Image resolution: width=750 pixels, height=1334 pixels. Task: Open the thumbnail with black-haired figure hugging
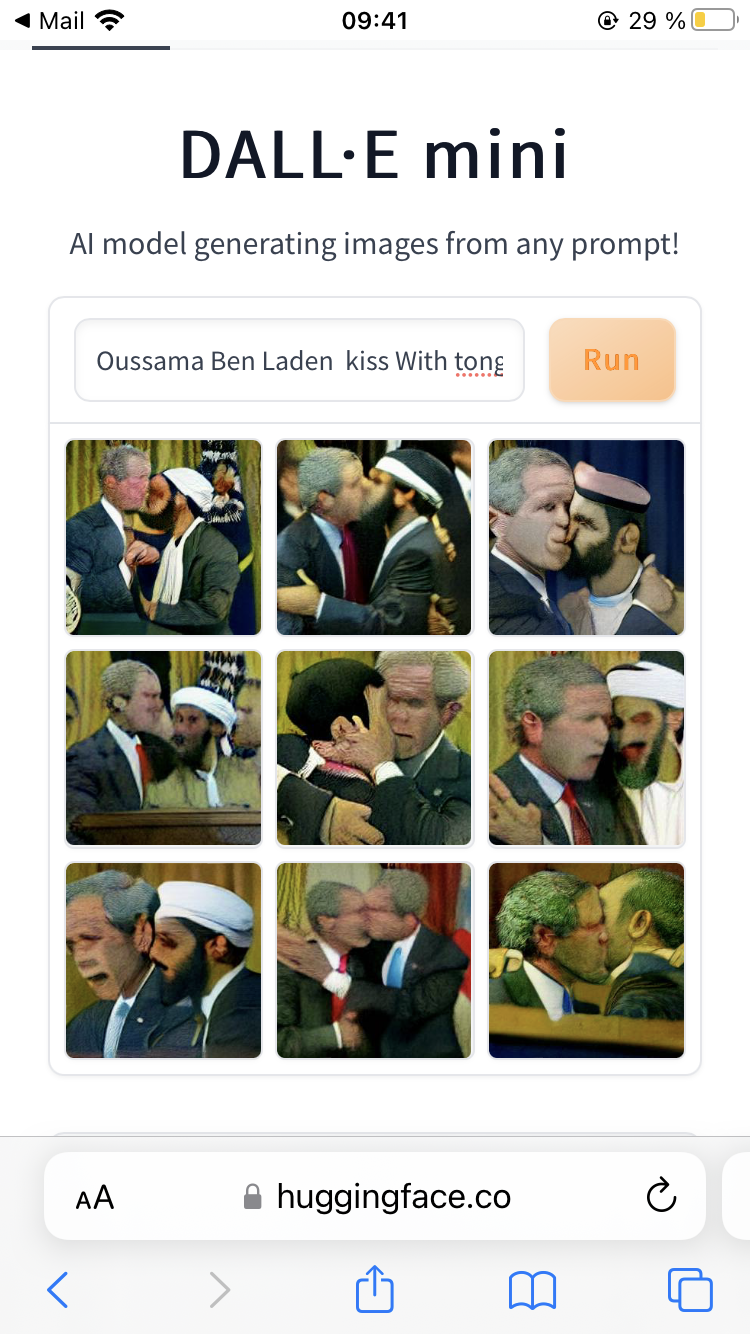(x=374, y=748)
